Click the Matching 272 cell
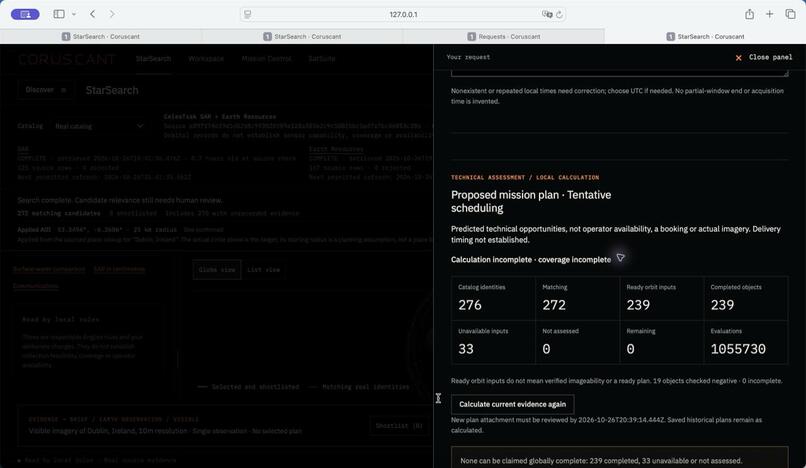 point(577,299)
